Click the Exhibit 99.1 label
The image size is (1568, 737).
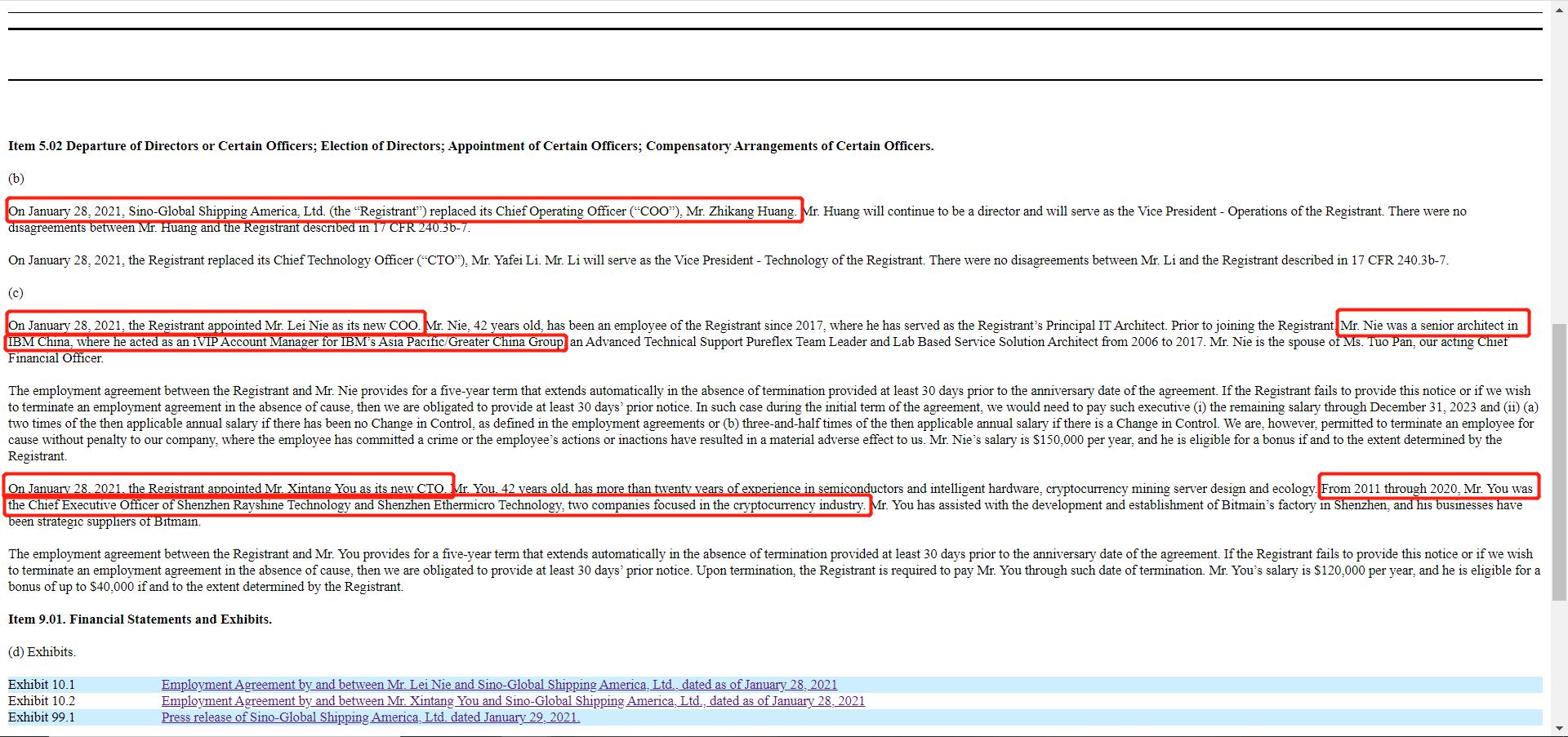(42, 717)
